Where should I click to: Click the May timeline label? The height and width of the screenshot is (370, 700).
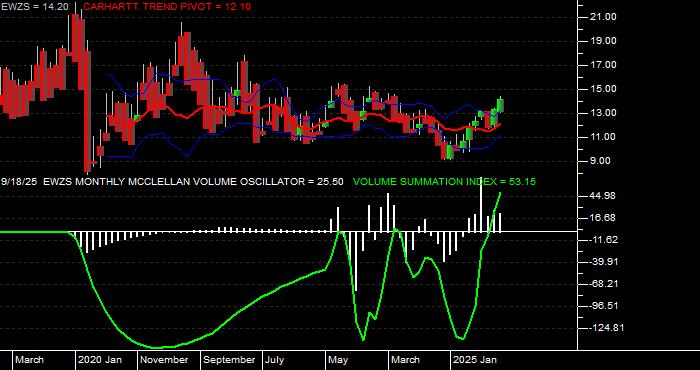(338, 360)
